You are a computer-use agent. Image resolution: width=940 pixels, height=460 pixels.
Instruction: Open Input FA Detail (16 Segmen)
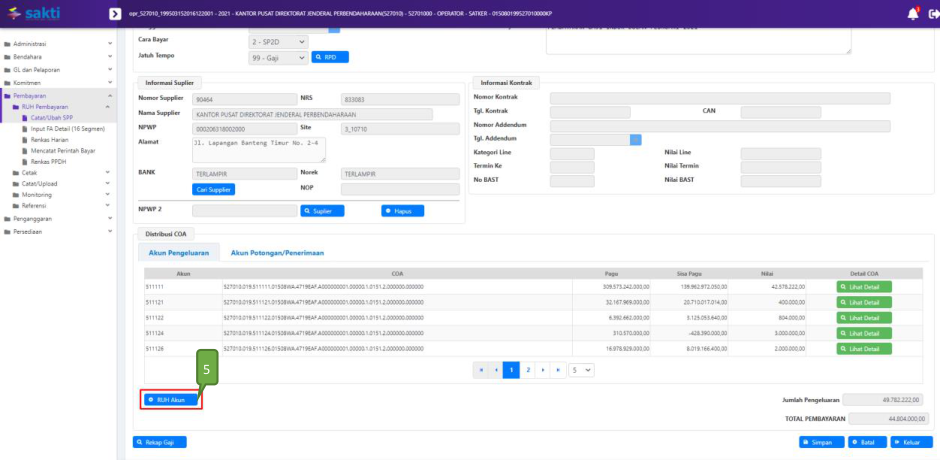tap(70, 129)
